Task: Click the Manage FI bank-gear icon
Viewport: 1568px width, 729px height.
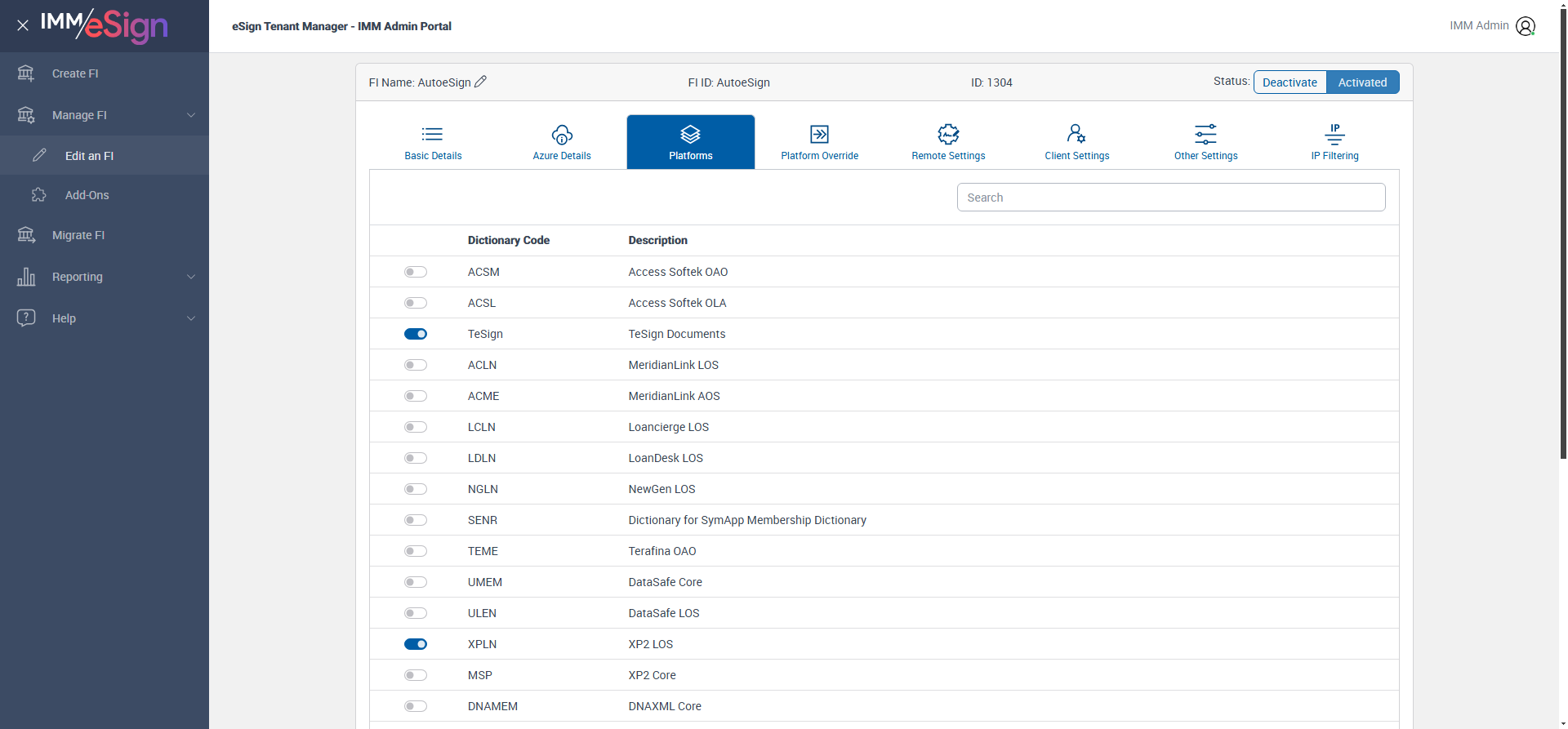Action: click(26, 115)
